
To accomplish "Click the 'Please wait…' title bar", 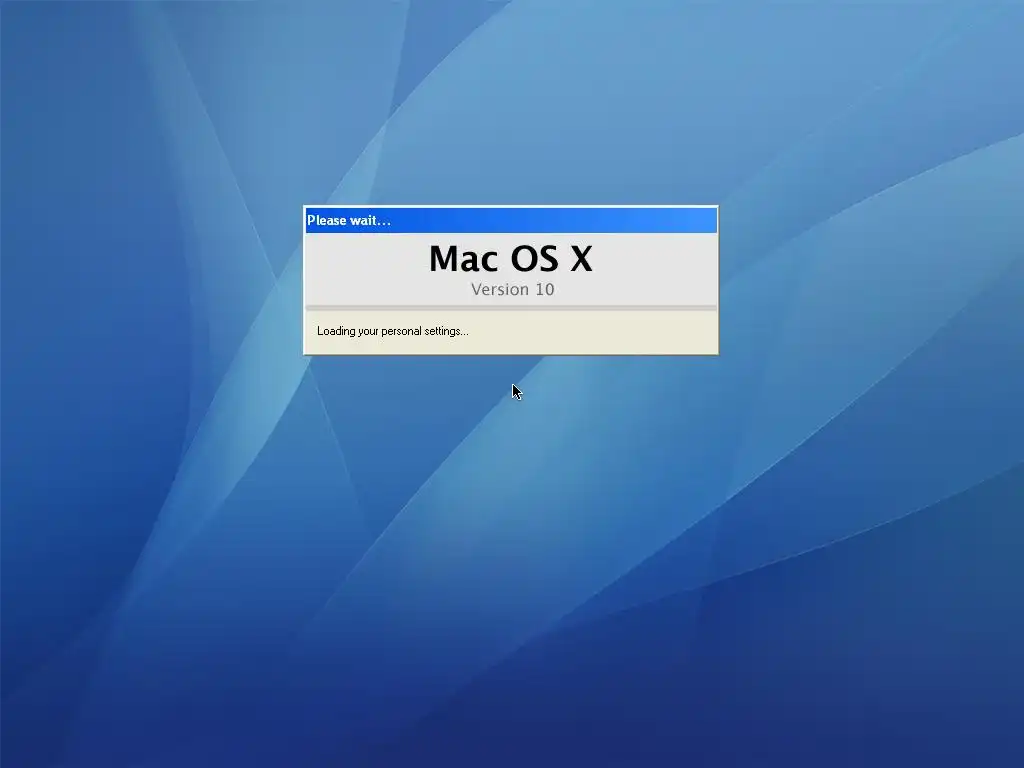I will [x=511, y=220].
